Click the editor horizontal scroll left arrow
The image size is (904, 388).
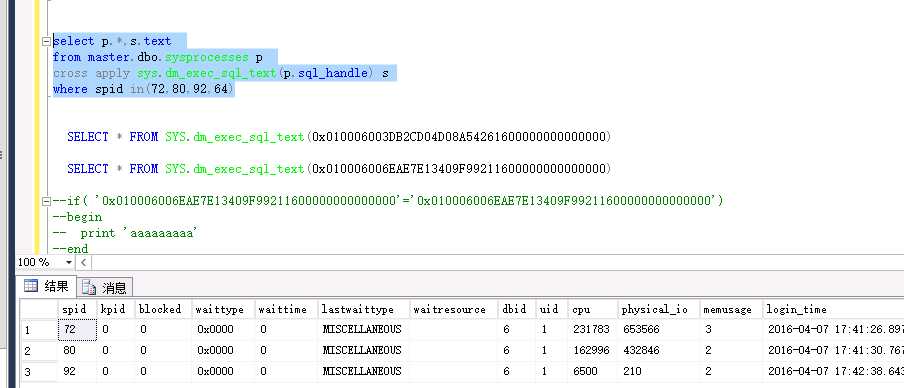click(83, 263)
